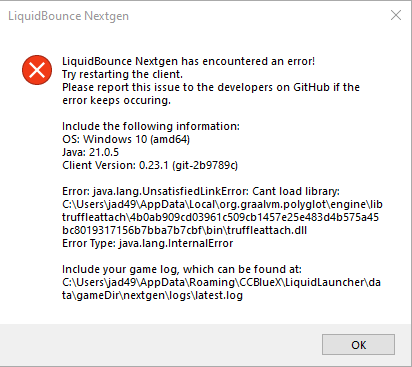Click the logs\latest.log path line
This screenshot has width=412, height=367.
[152, 295]
